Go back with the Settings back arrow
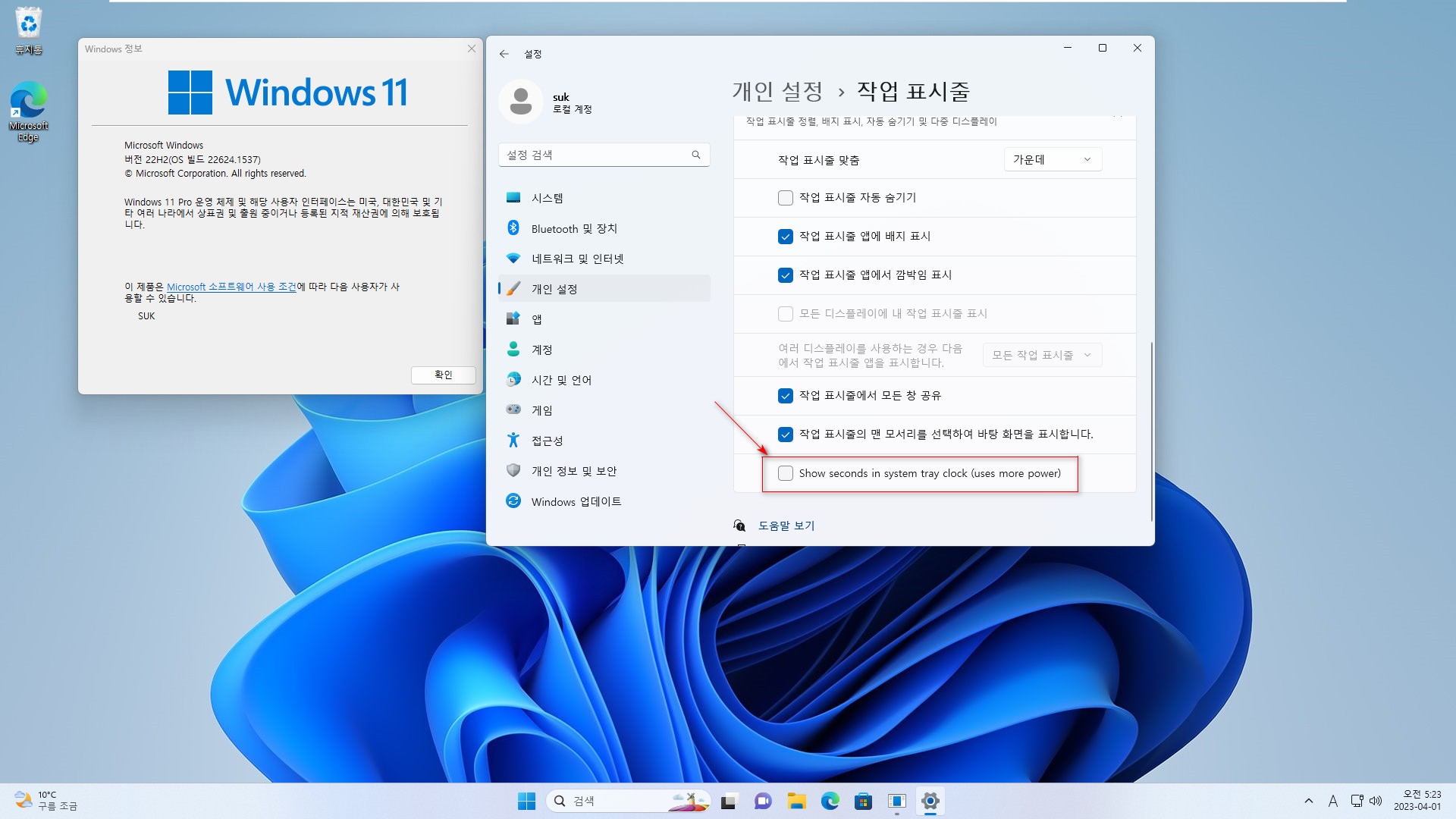Image resolution: width=1456 pixels, height=819 pixels. tap(504, 54)
